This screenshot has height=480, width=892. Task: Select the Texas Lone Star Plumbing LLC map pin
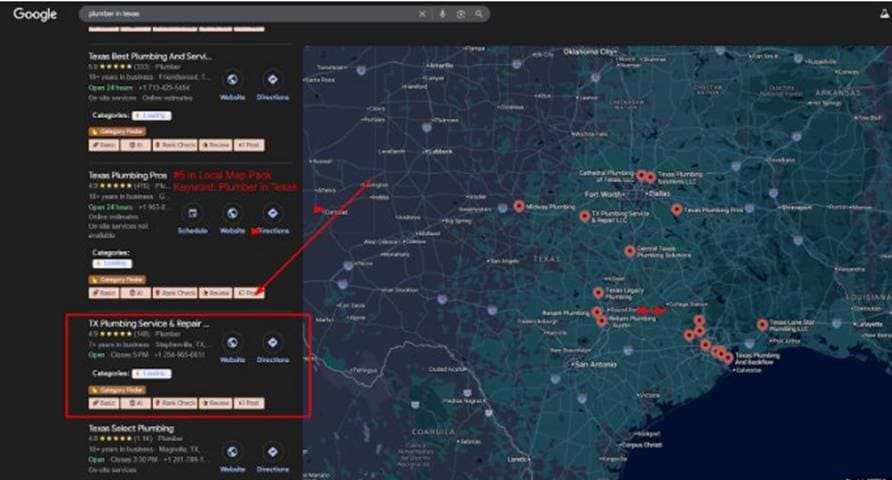click(x=762, y=325)
